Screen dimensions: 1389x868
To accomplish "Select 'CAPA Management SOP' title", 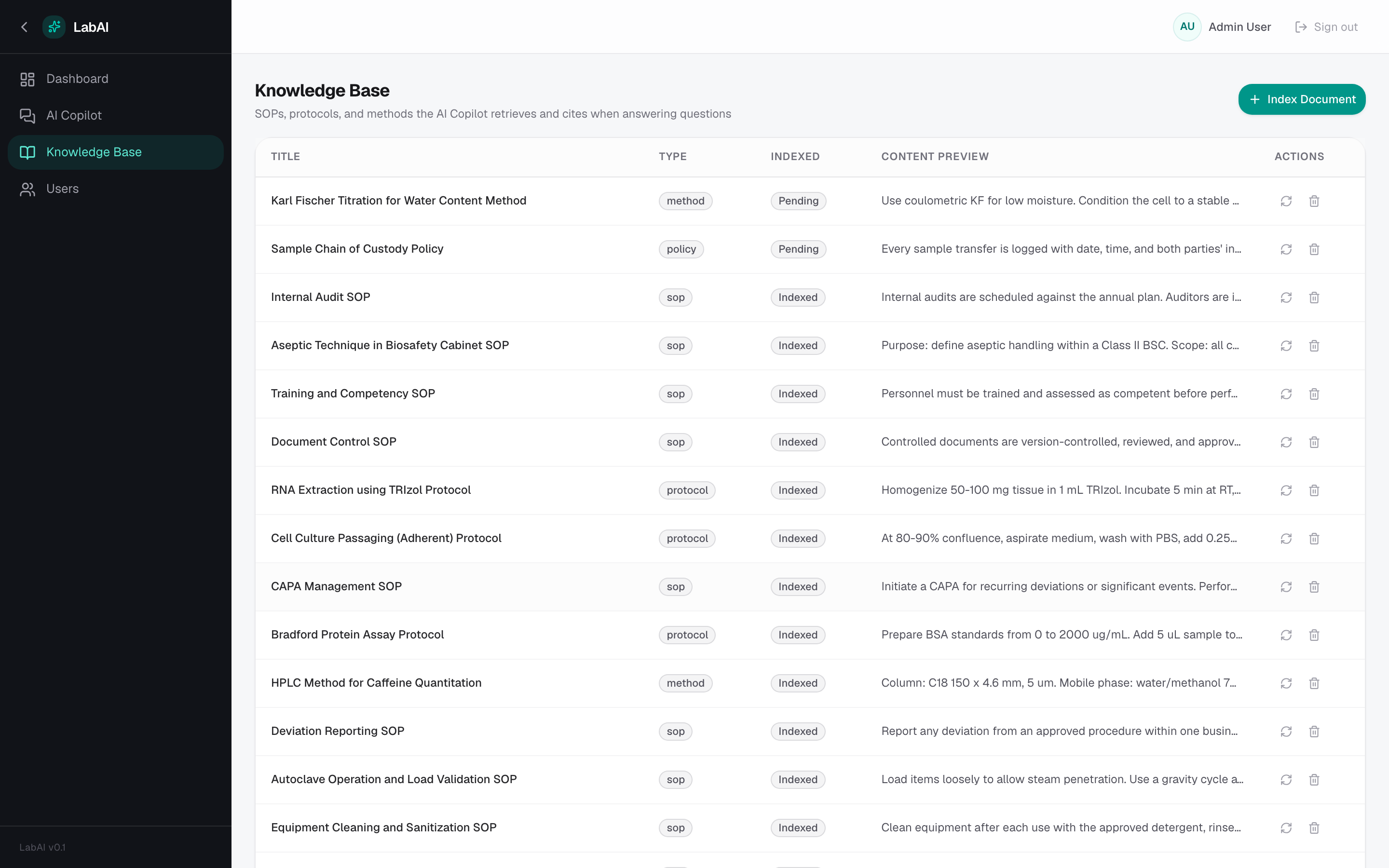I will (x=336, y=587).
